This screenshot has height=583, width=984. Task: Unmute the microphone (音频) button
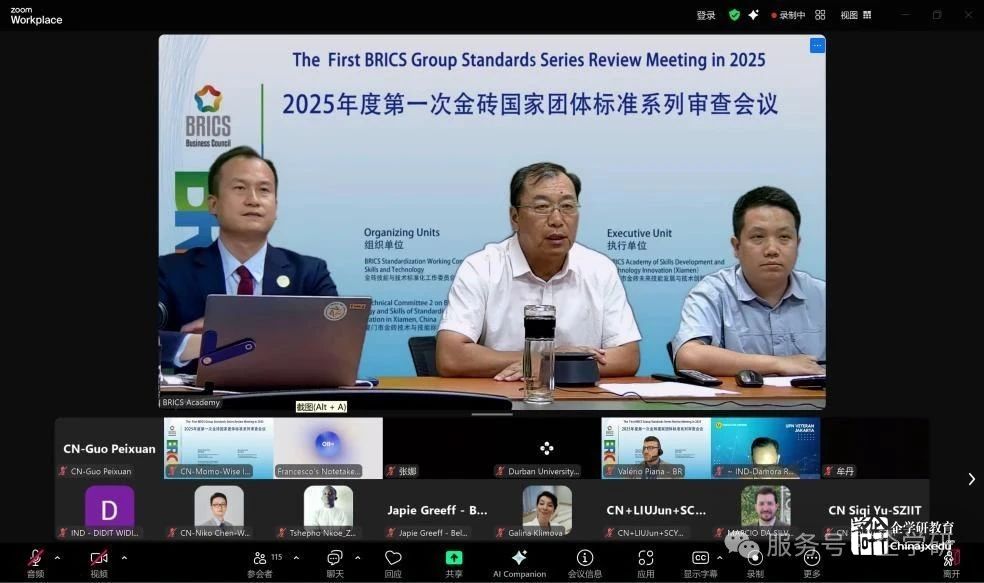click(x=35, y=559)
